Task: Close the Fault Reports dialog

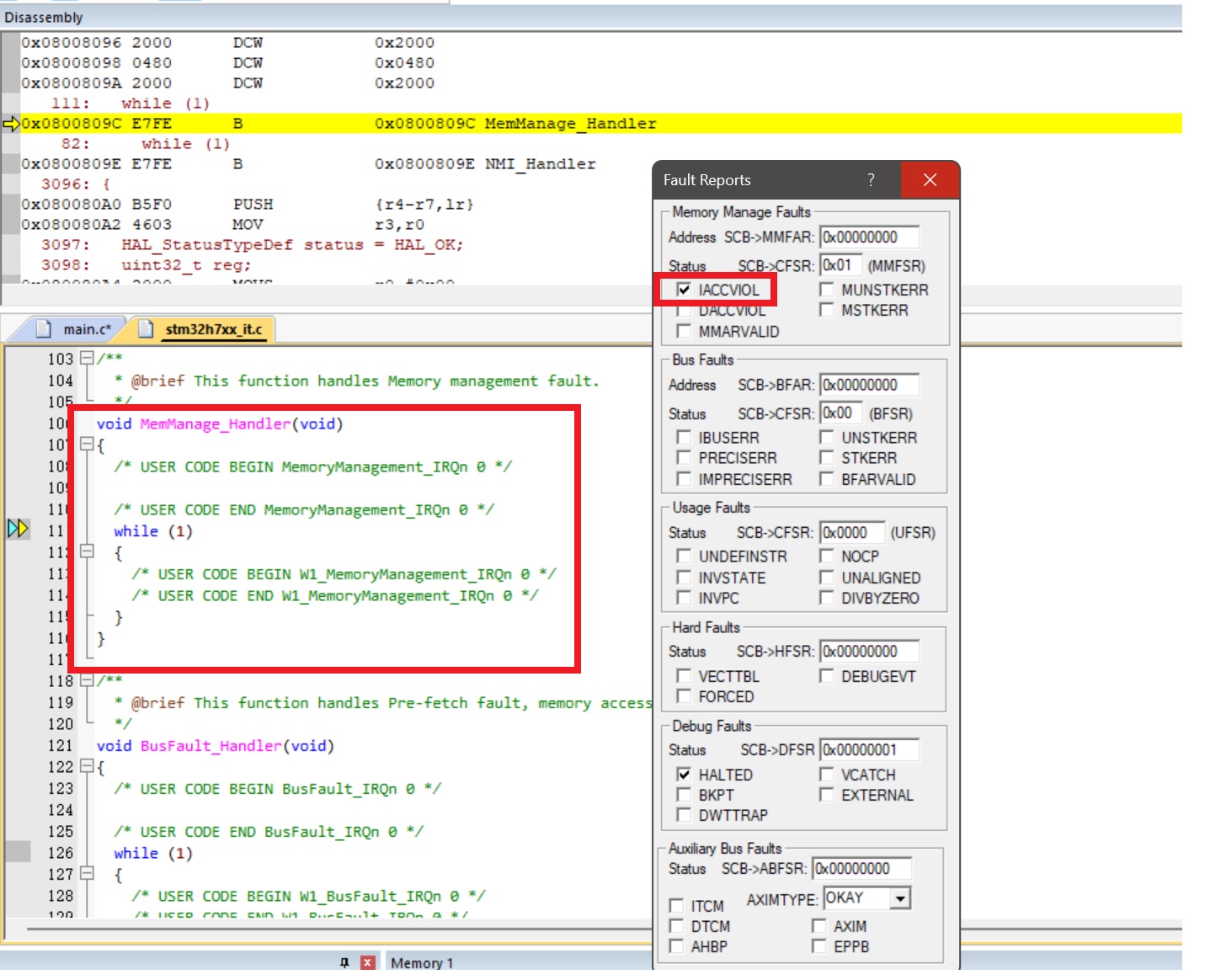Action: point(930,179)
